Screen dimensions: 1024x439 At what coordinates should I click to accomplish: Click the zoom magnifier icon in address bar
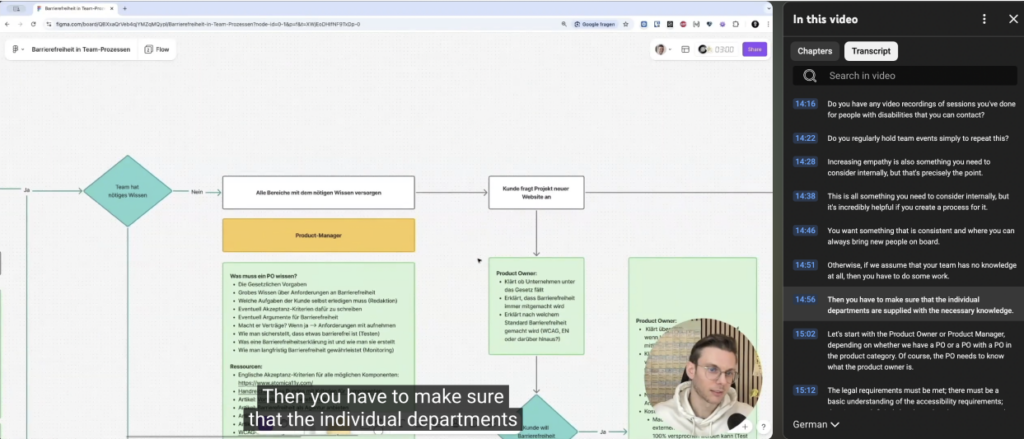[x=564, y=24]
